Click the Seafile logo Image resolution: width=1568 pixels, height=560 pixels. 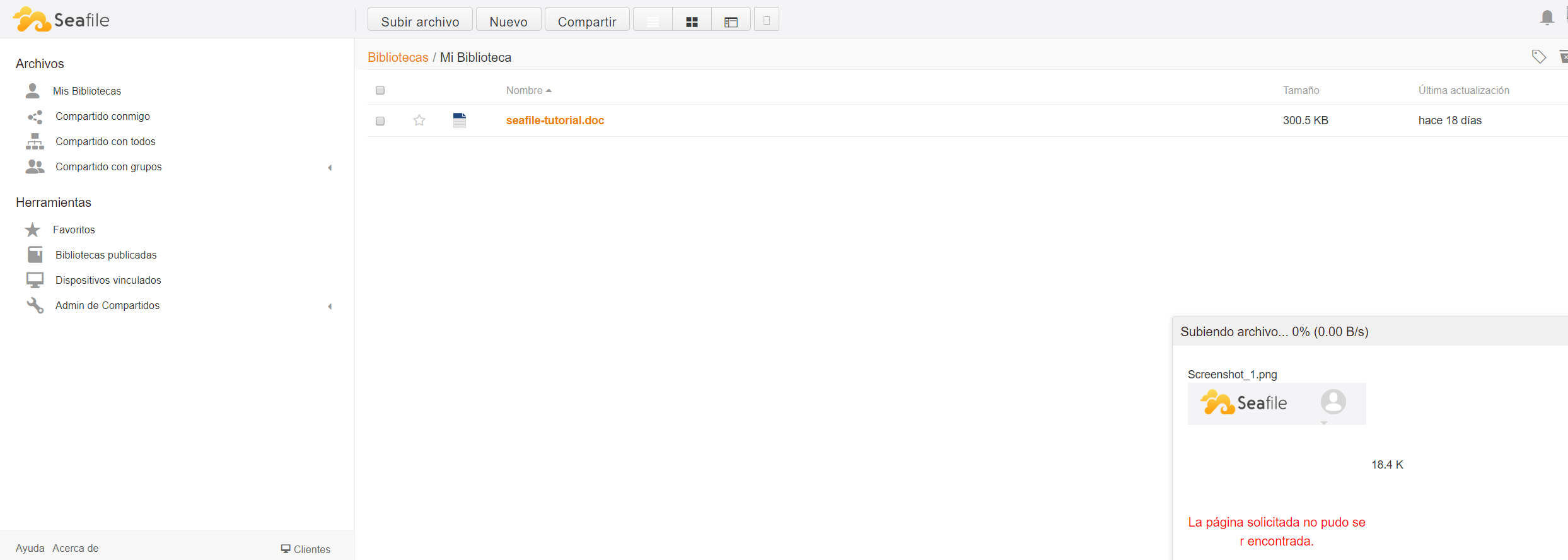click(61, 20)
